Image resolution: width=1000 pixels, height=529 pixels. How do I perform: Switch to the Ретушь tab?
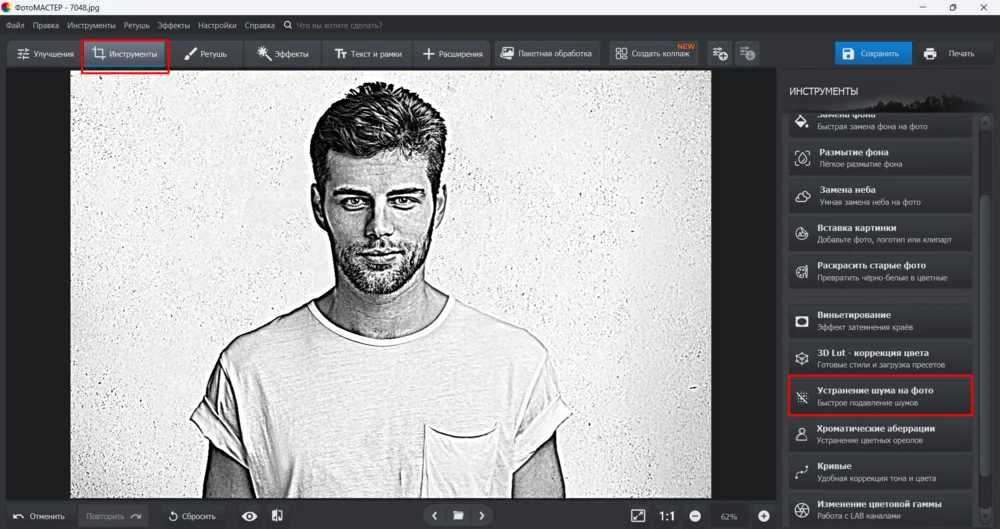[x=206, y=54]
